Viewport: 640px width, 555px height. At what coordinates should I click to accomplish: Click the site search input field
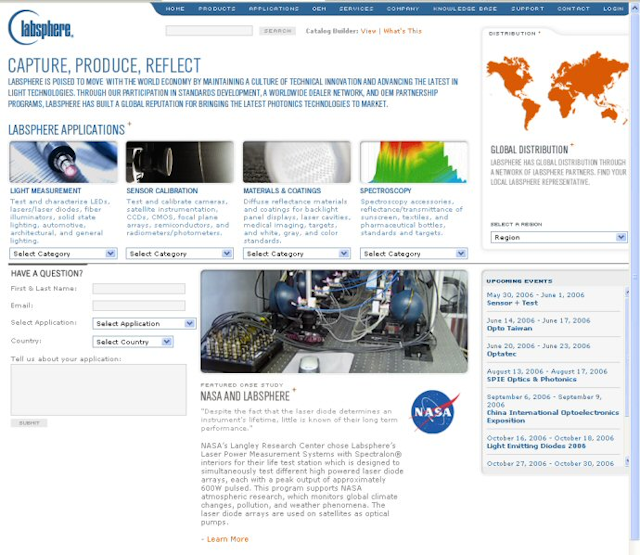[x=209, y=31]
